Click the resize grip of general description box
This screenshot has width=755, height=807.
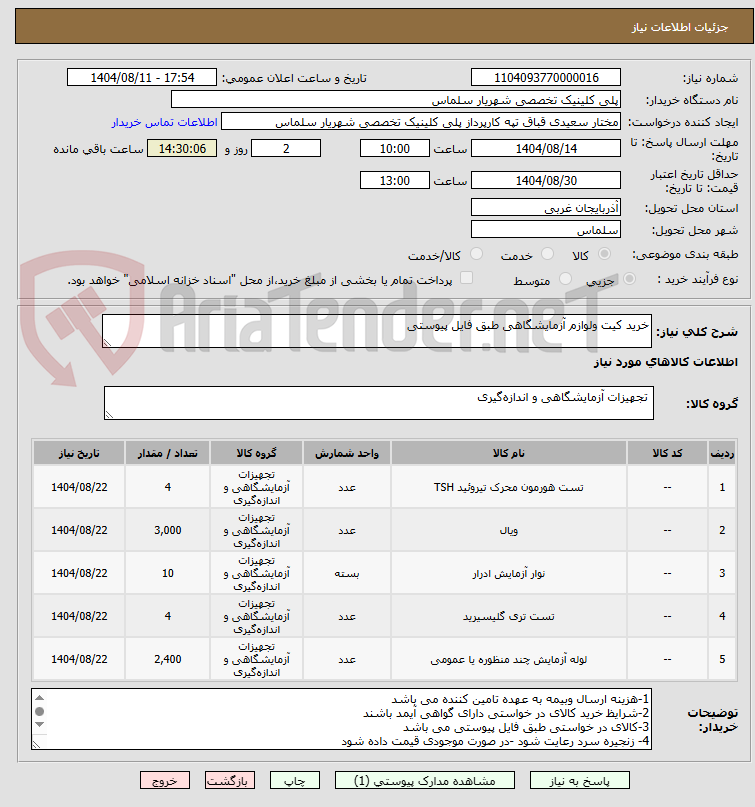107,343
